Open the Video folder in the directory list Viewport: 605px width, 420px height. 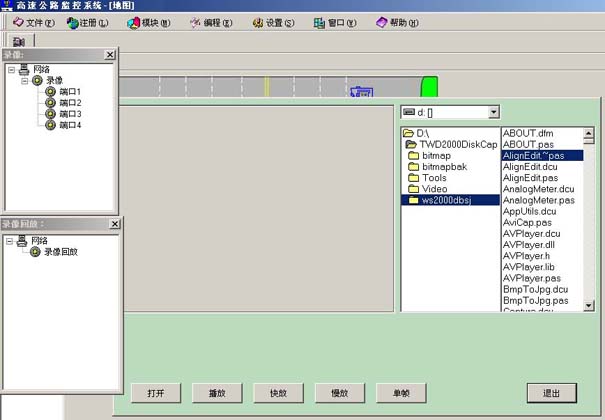pos(434,189)
